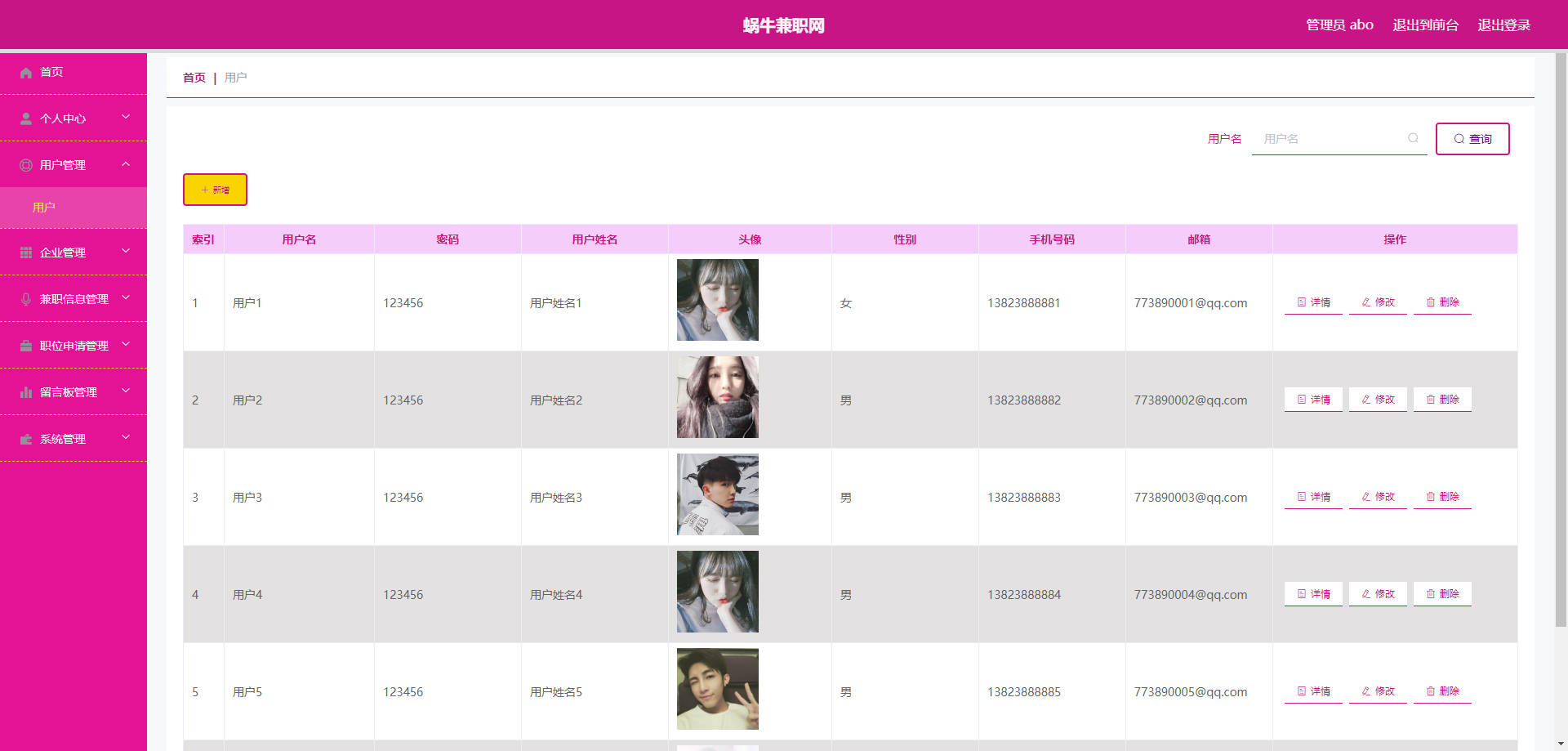1568x751 pixels.
Task: Click the magnifier icon inside the 用户名 search field
Action: 1413,138
